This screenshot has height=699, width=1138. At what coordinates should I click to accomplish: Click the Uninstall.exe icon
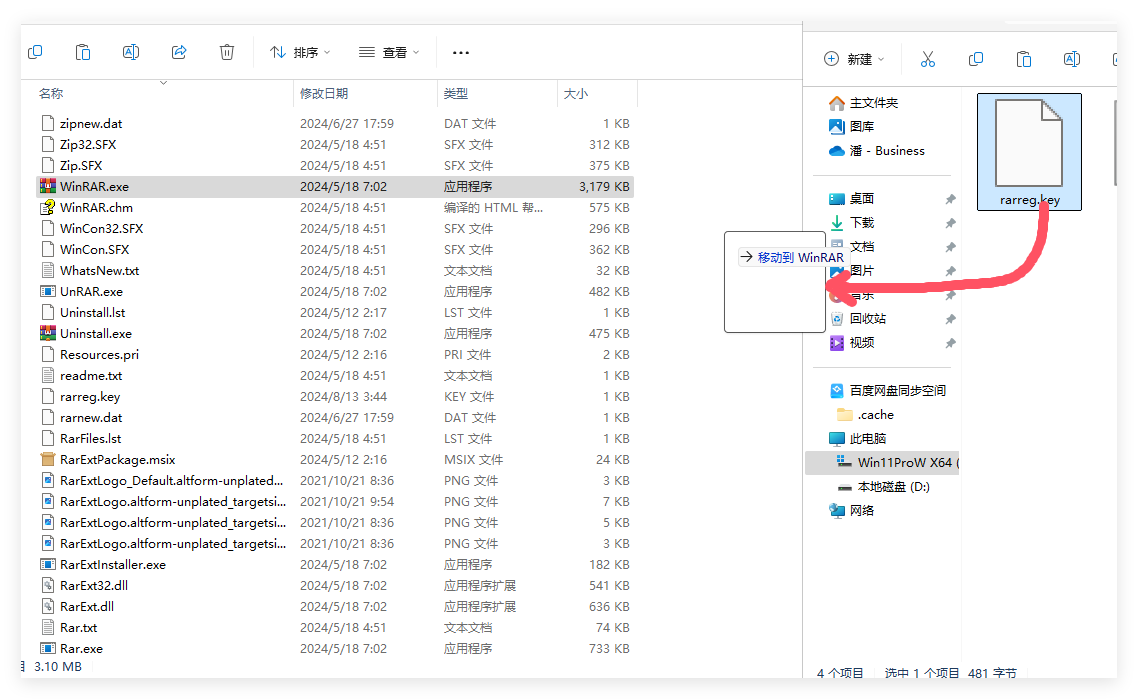pos(48,334)
